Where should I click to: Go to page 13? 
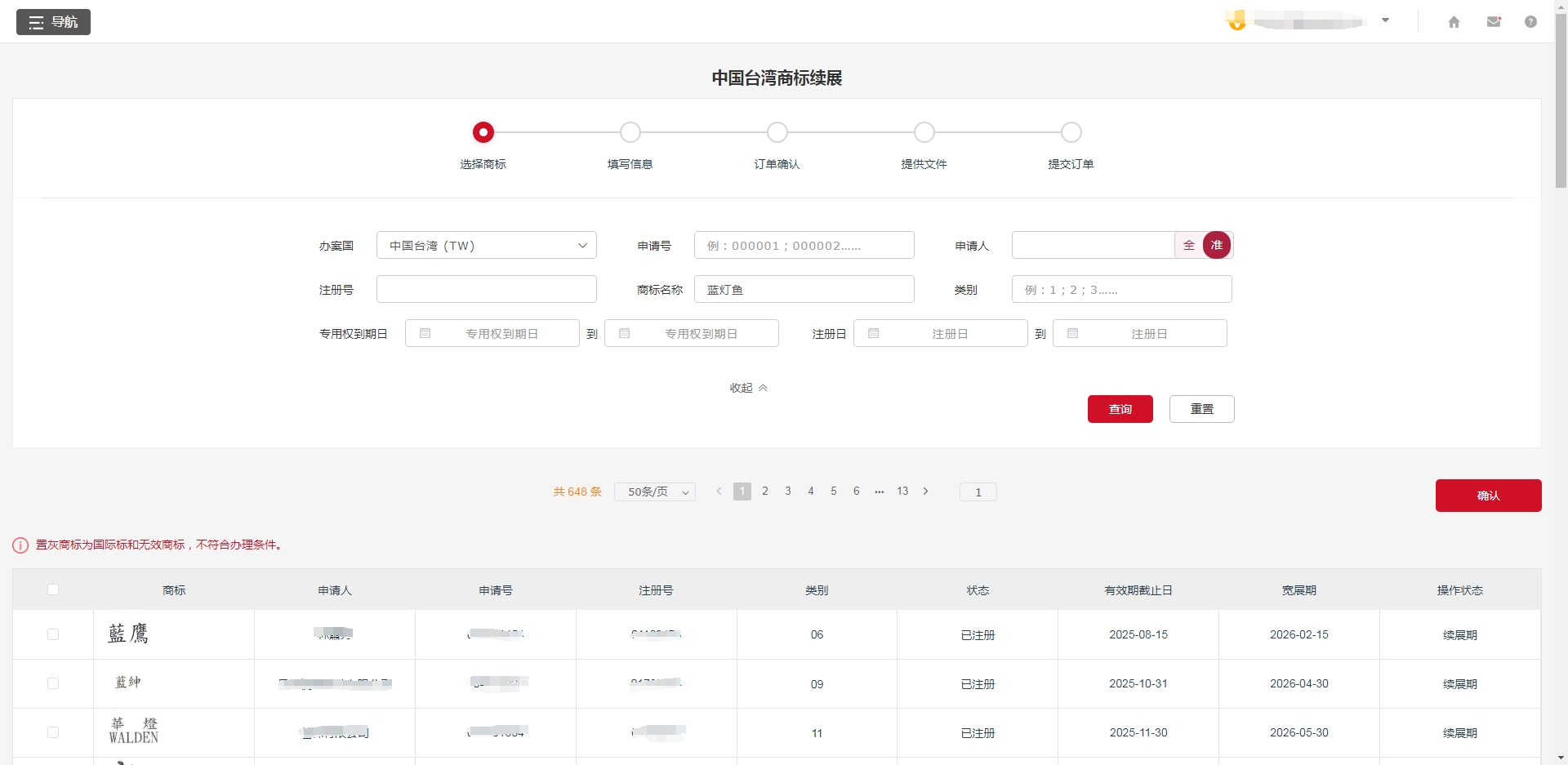coord(902,491)
